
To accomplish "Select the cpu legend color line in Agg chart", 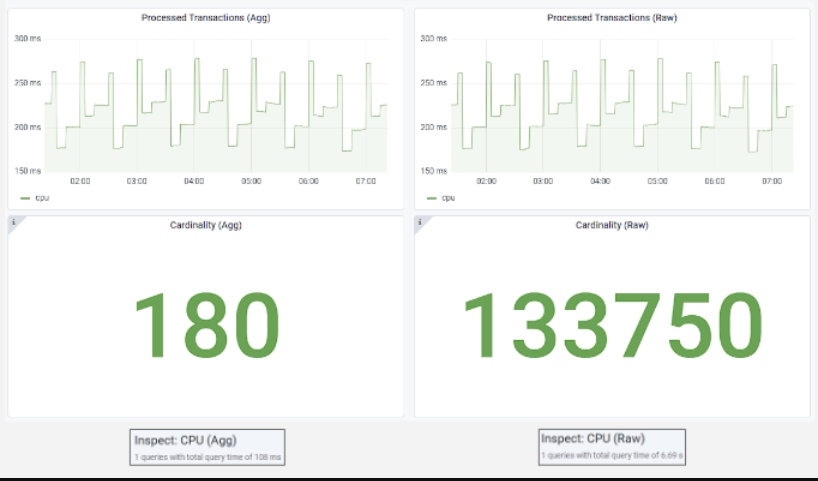I will (25, 198).
